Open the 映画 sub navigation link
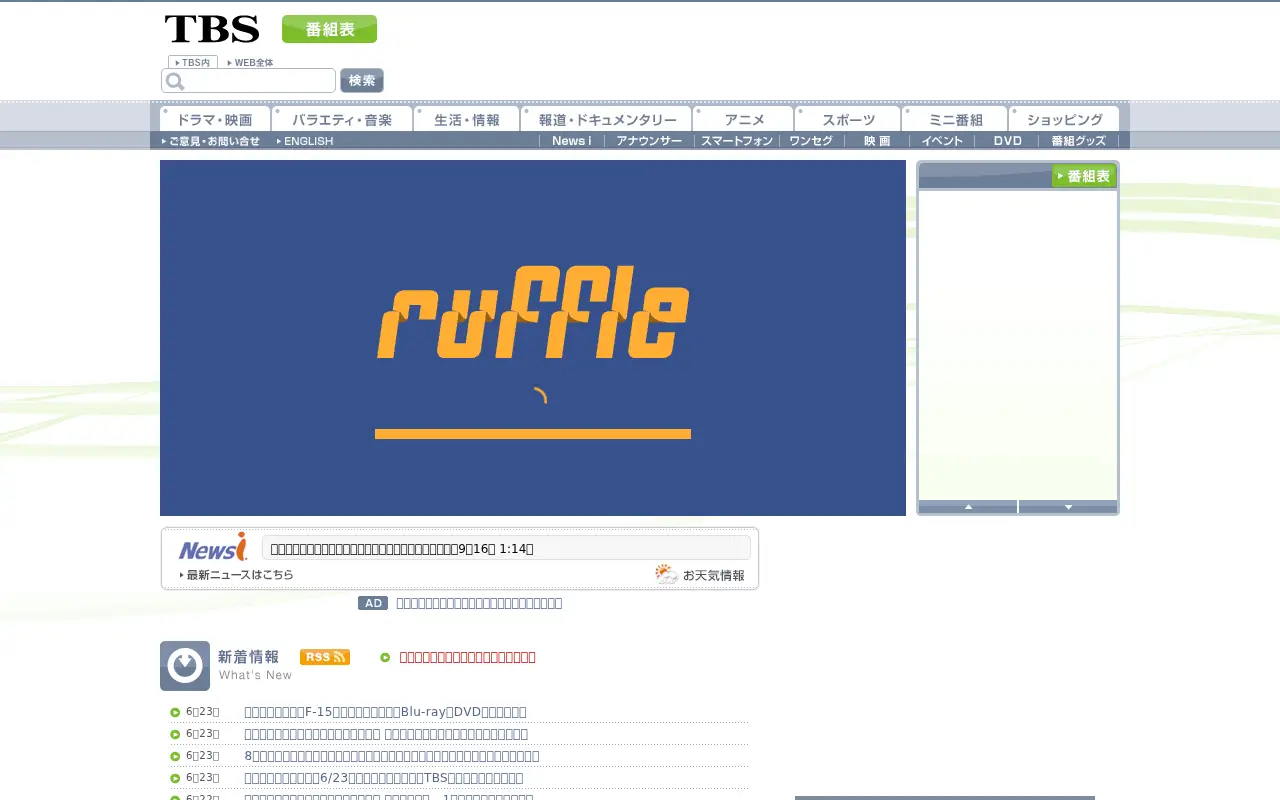The width and height of the screenshot is (1280, 800). 877,141
